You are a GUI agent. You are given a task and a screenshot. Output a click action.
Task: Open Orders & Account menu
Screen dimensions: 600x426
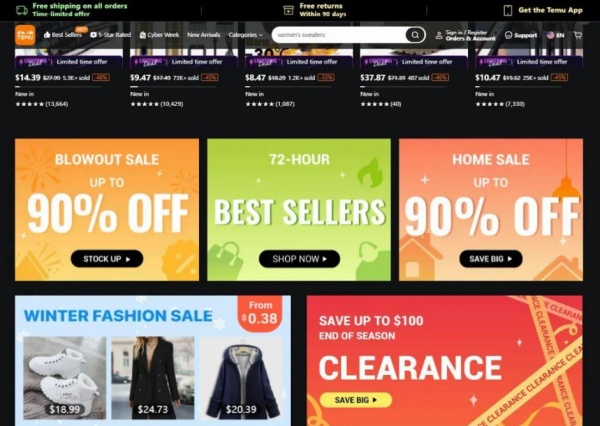(x=470, y=38)
